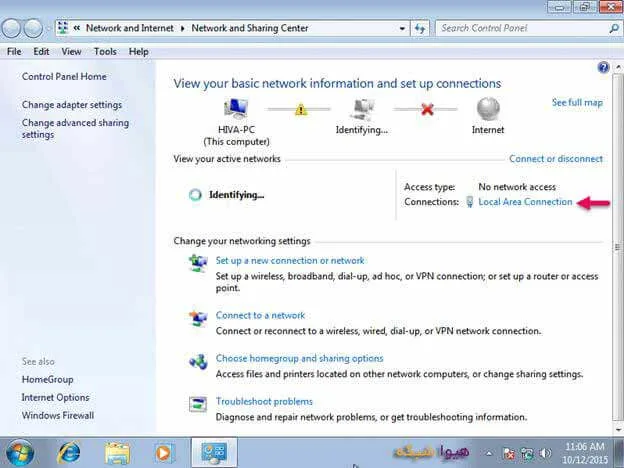
Task: Click the Control Panel icon in address bar
Action: (63, 28)
